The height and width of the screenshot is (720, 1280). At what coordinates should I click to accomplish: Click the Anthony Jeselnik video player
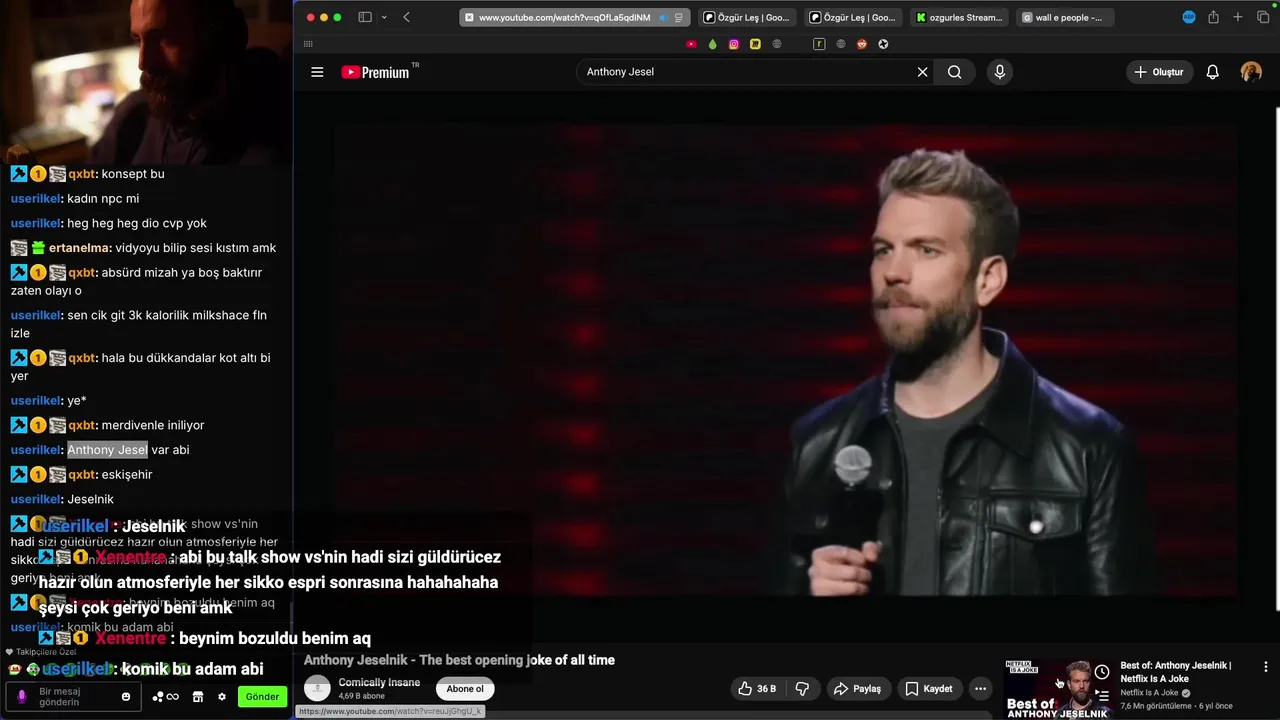(785, 360)
